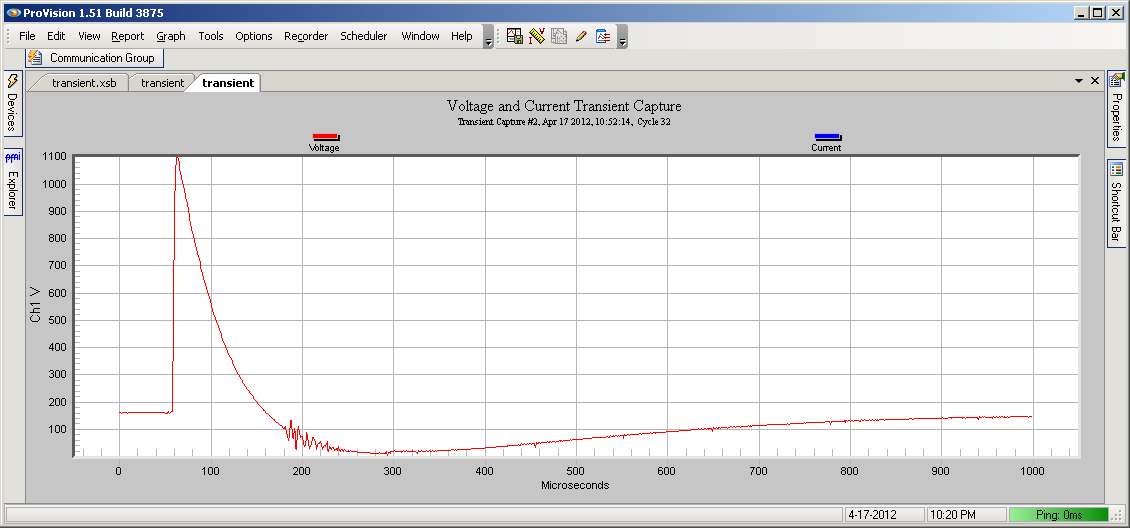Click the Explorer panel icon
The width and height of the screenshot is (1130, 528).
coord(12,158)
